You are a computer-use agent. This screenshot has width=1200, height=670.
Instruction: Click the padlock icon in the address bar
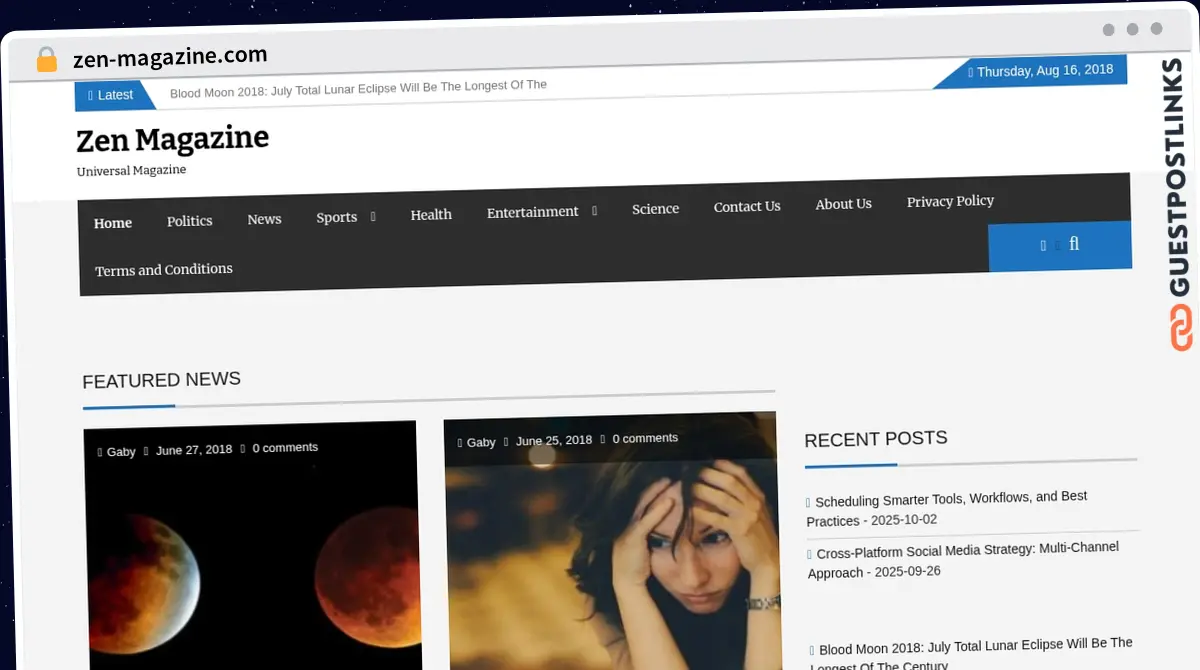[x=46, y=58]
